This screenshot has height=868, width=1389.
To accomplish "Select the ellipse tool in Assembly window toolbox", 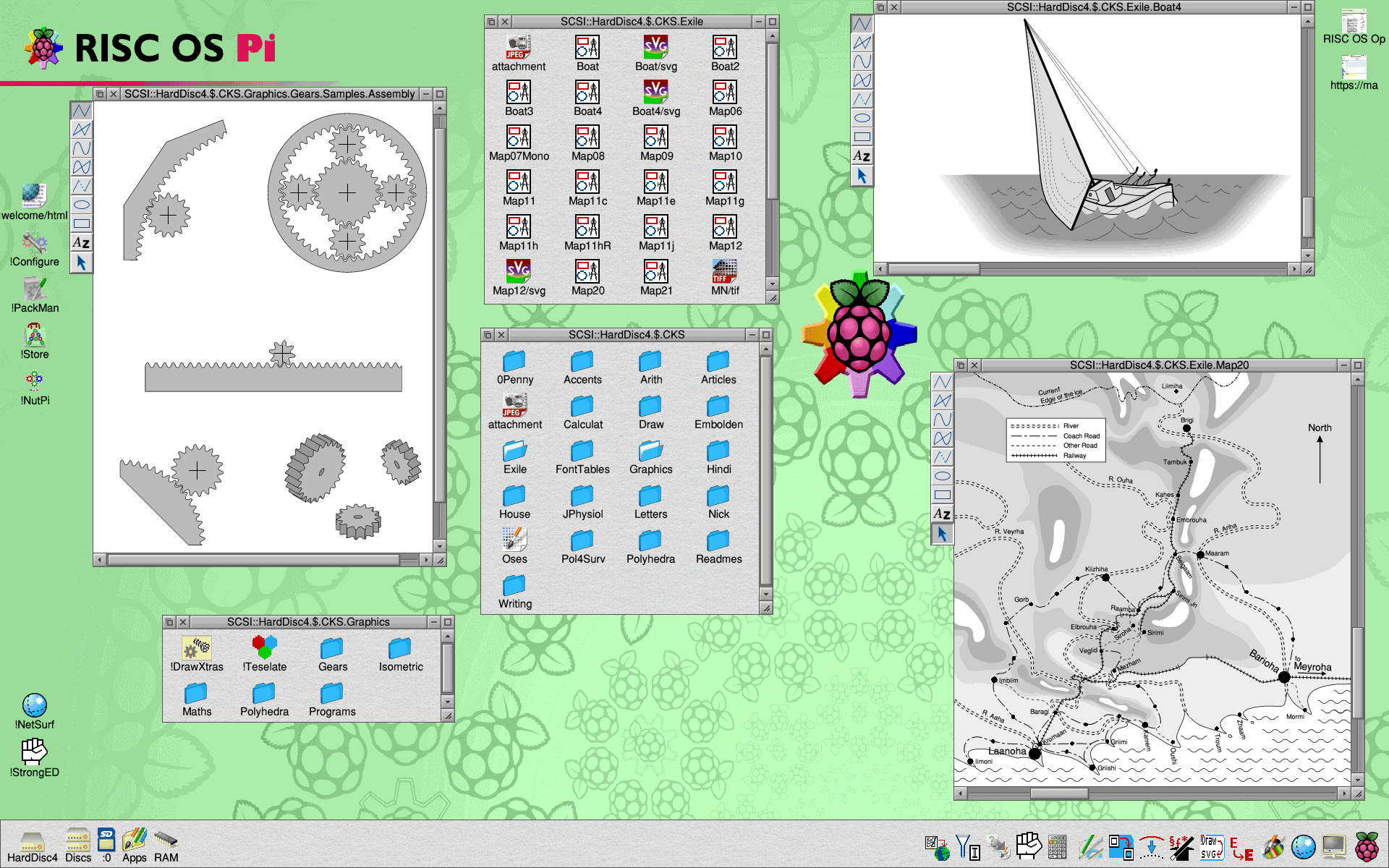I will [x=81, y=205].
